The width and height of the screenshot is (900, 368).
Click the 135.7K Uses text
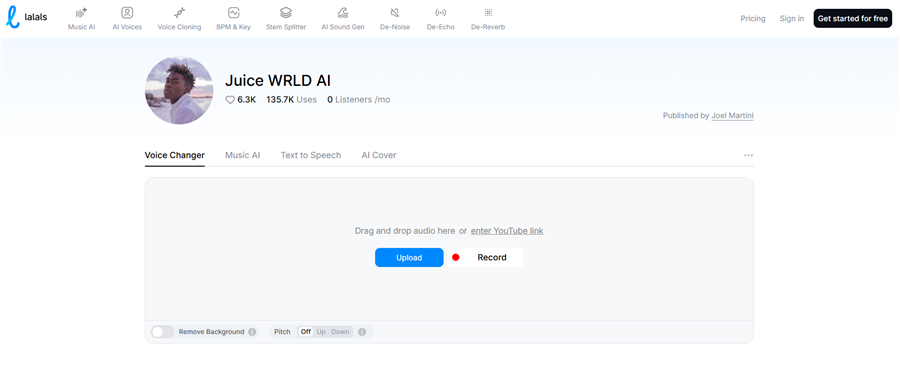(x=291, y=99)
